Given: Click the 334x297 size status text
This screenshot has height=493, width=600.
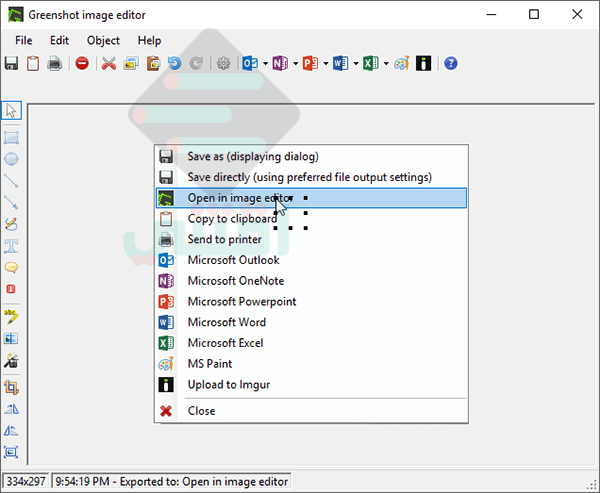Looking at the screenshot, I should tap(26, 481).
